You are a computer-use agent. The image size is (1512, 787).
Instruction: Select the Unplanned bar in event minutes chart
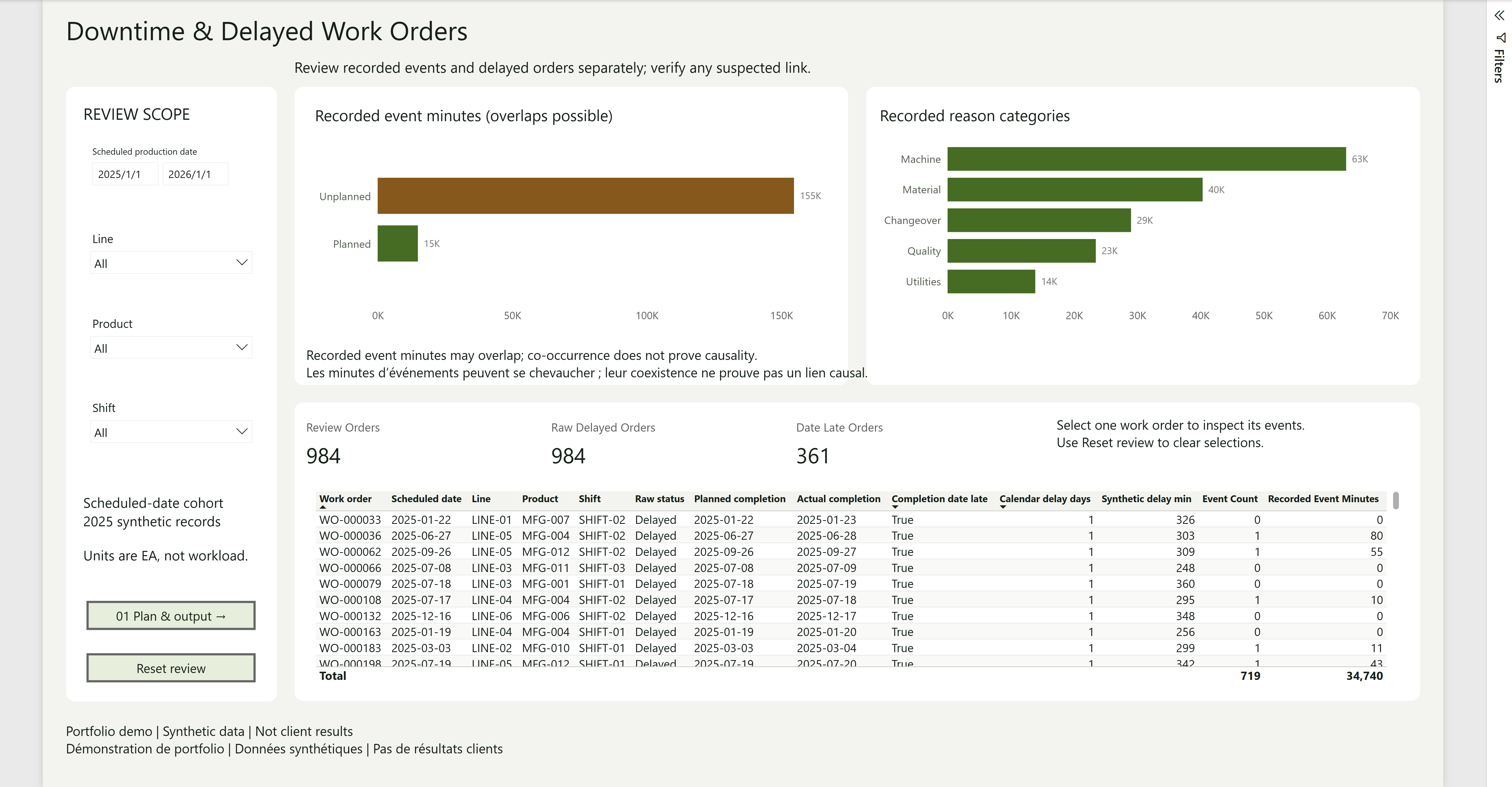pyautogui.click(x=585, y=196)
